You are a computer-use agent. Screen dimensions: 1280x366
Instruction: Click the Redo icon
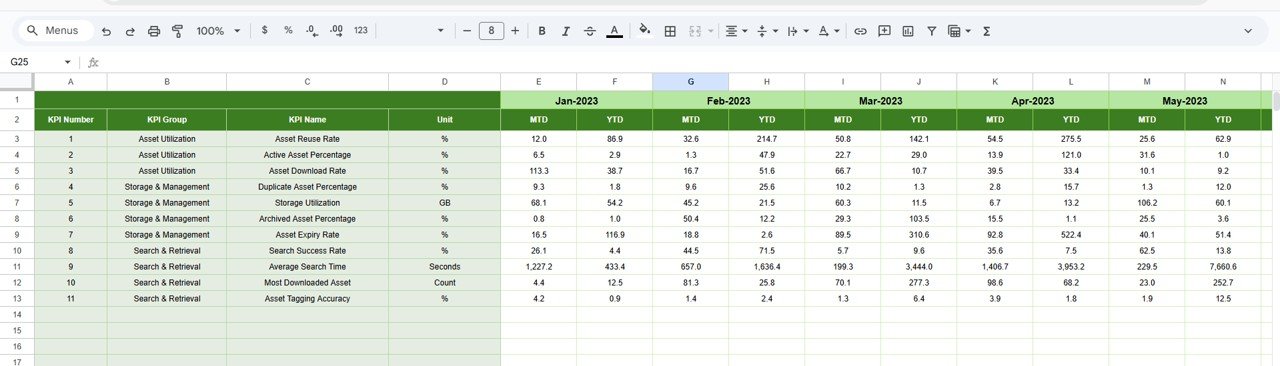point(130,31)
